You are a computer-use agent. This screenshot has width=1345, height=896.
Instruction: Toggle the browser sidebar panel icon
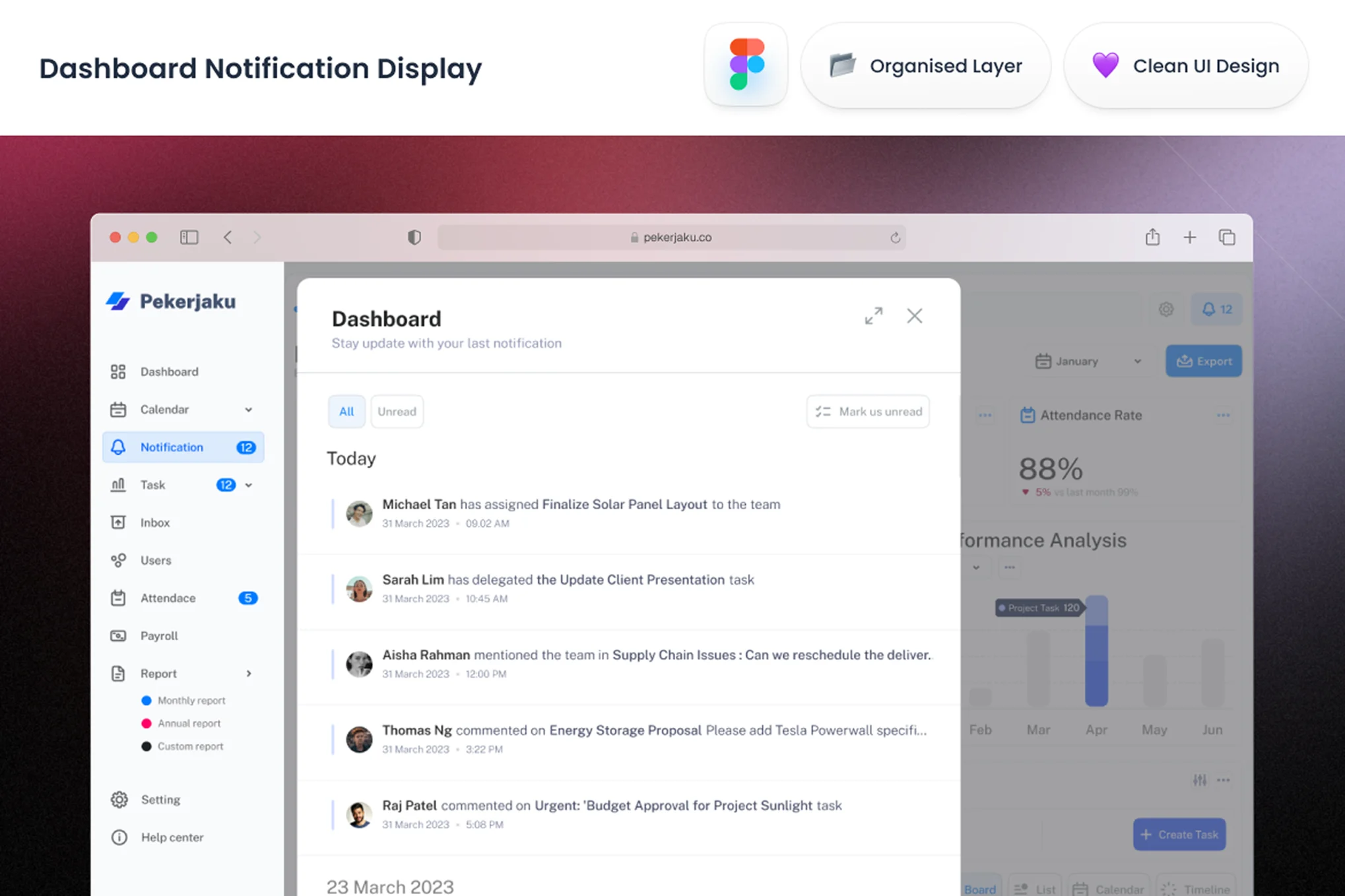click(x=189, y=237)
